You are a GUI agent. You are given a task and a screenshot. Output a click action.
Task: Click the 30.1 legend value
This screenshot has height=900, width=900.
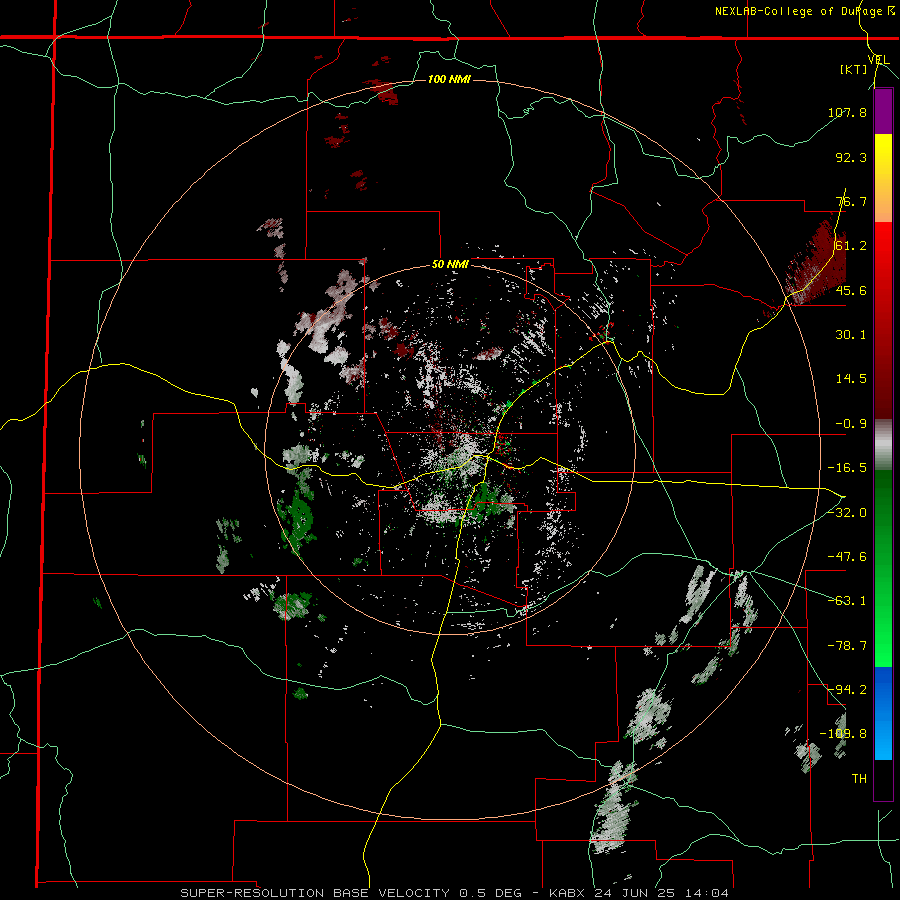tap(851, 335)
